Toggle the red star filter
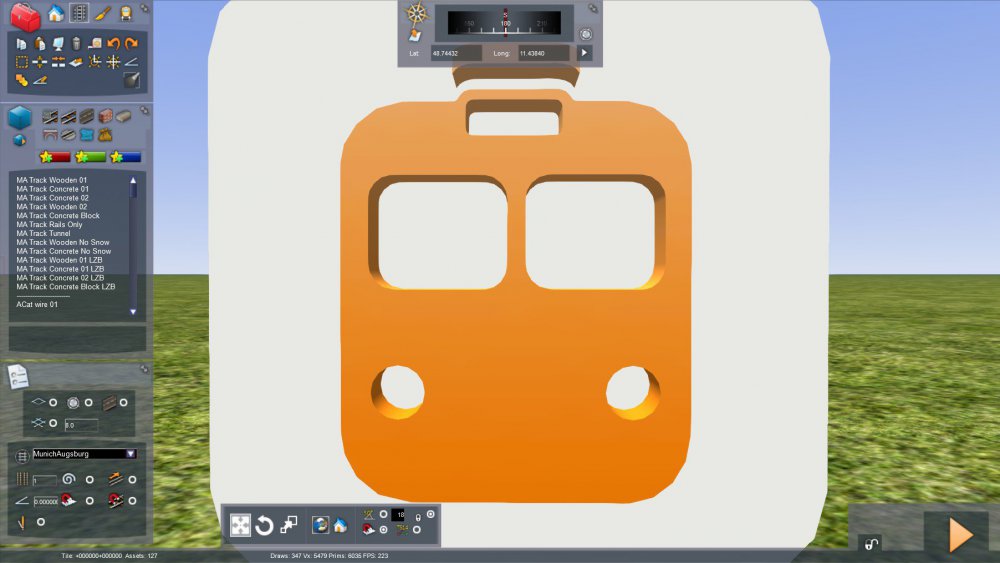The width and height of the screenshot is (1000, 563). click(x=55, y=157)
